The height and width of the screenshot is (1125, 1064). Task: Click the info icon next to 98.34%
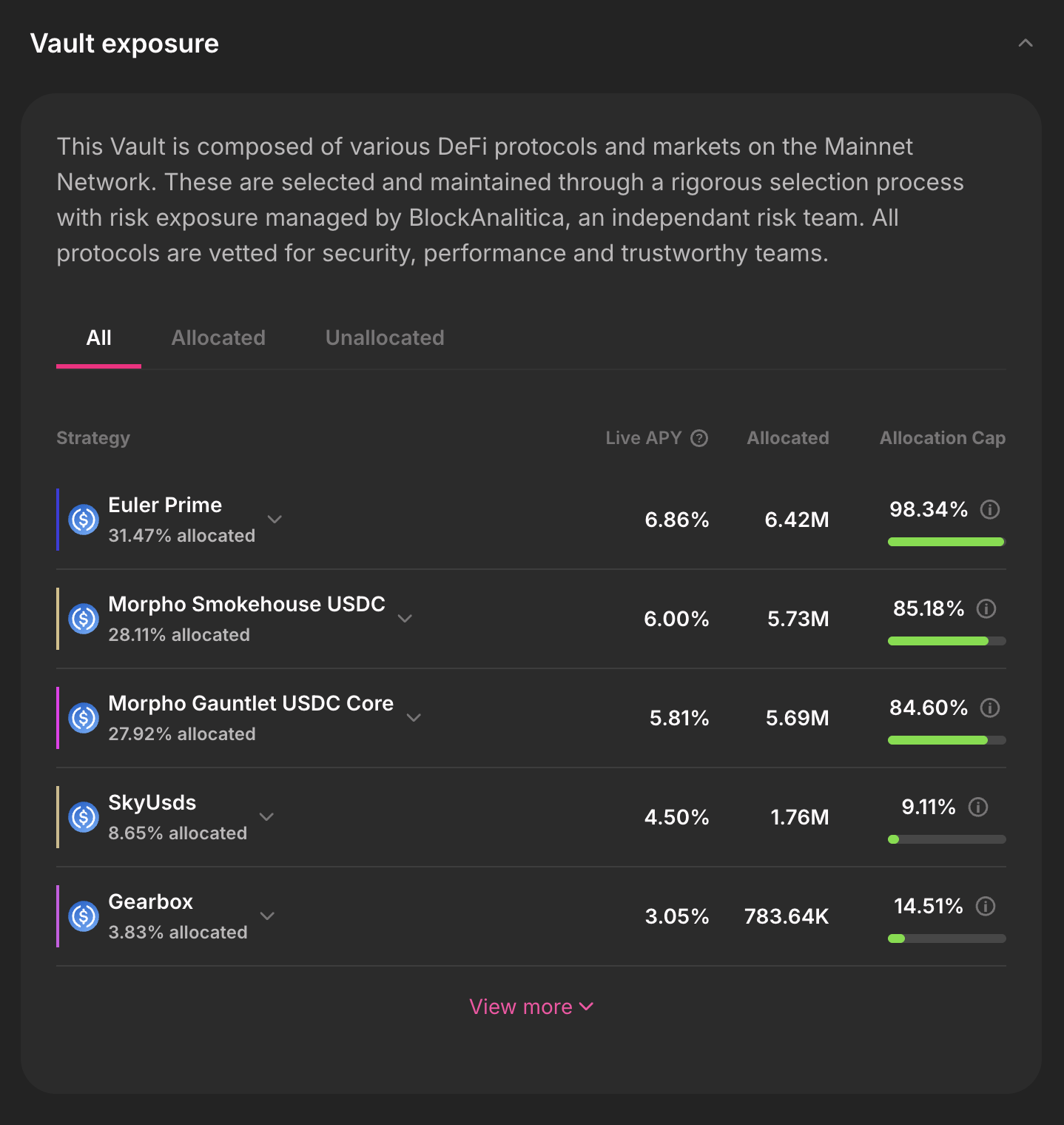pyautogui.click(x=990, y=510)
